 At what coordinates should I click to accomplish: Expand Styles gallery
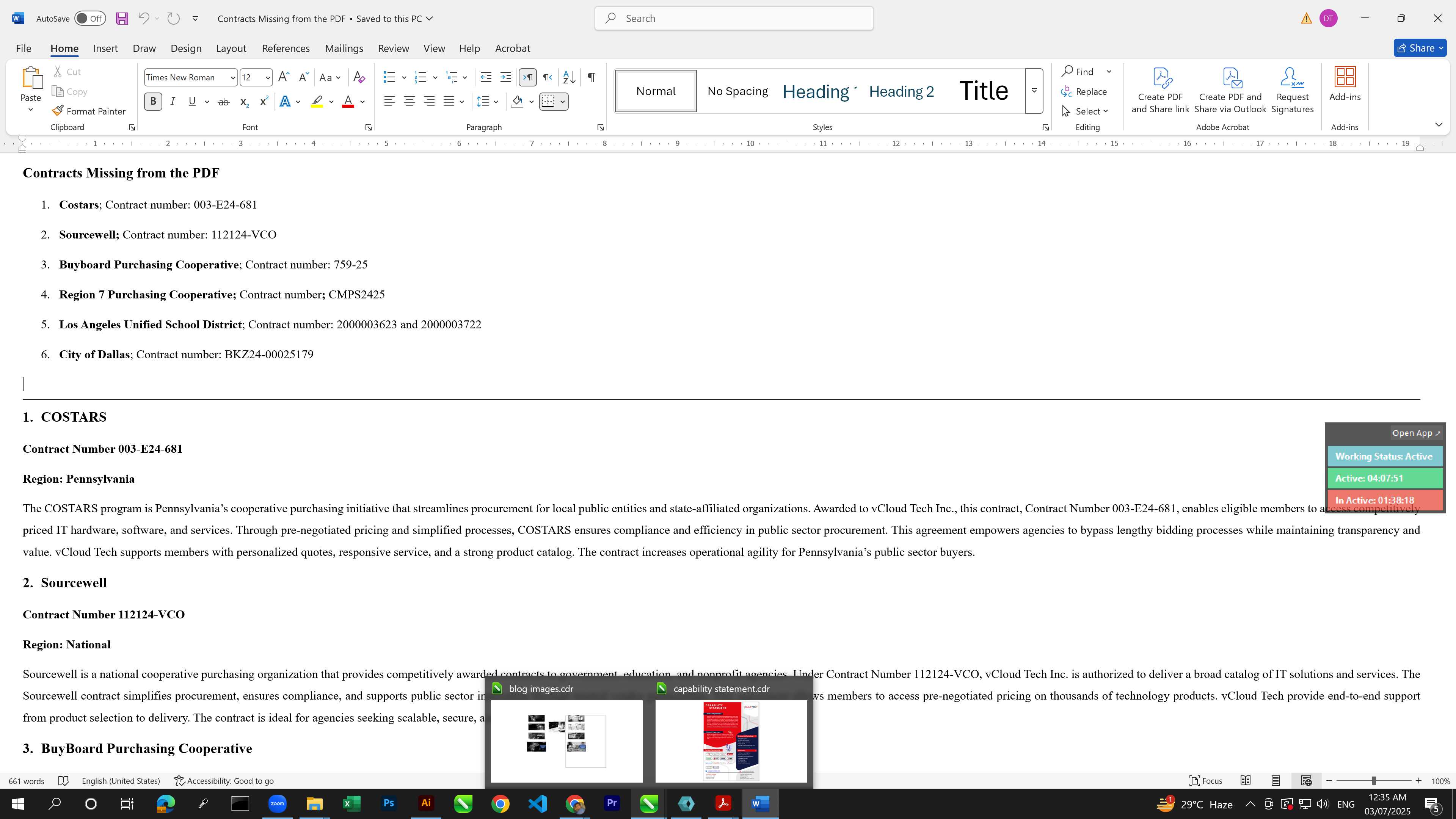point(1034,91)
